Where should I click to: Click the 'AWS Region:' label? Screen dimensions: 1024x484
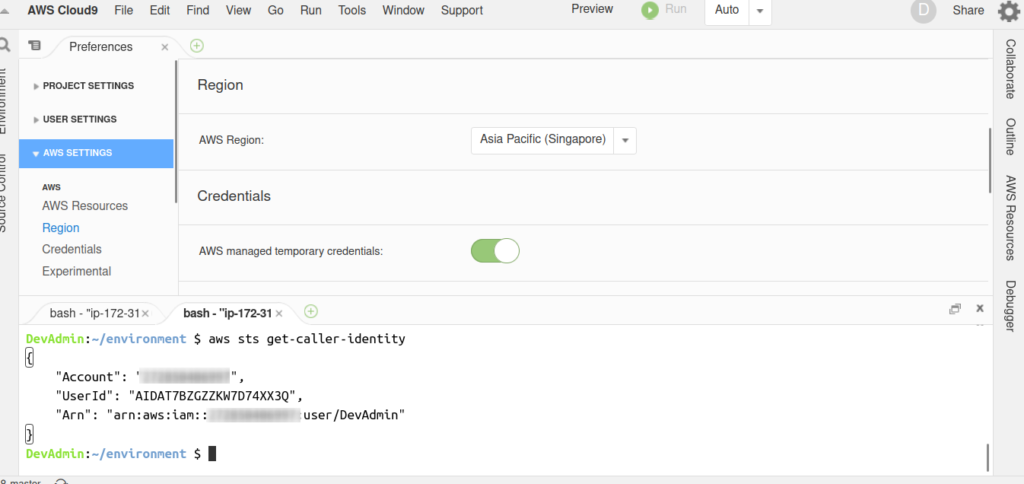click(231, 140)
